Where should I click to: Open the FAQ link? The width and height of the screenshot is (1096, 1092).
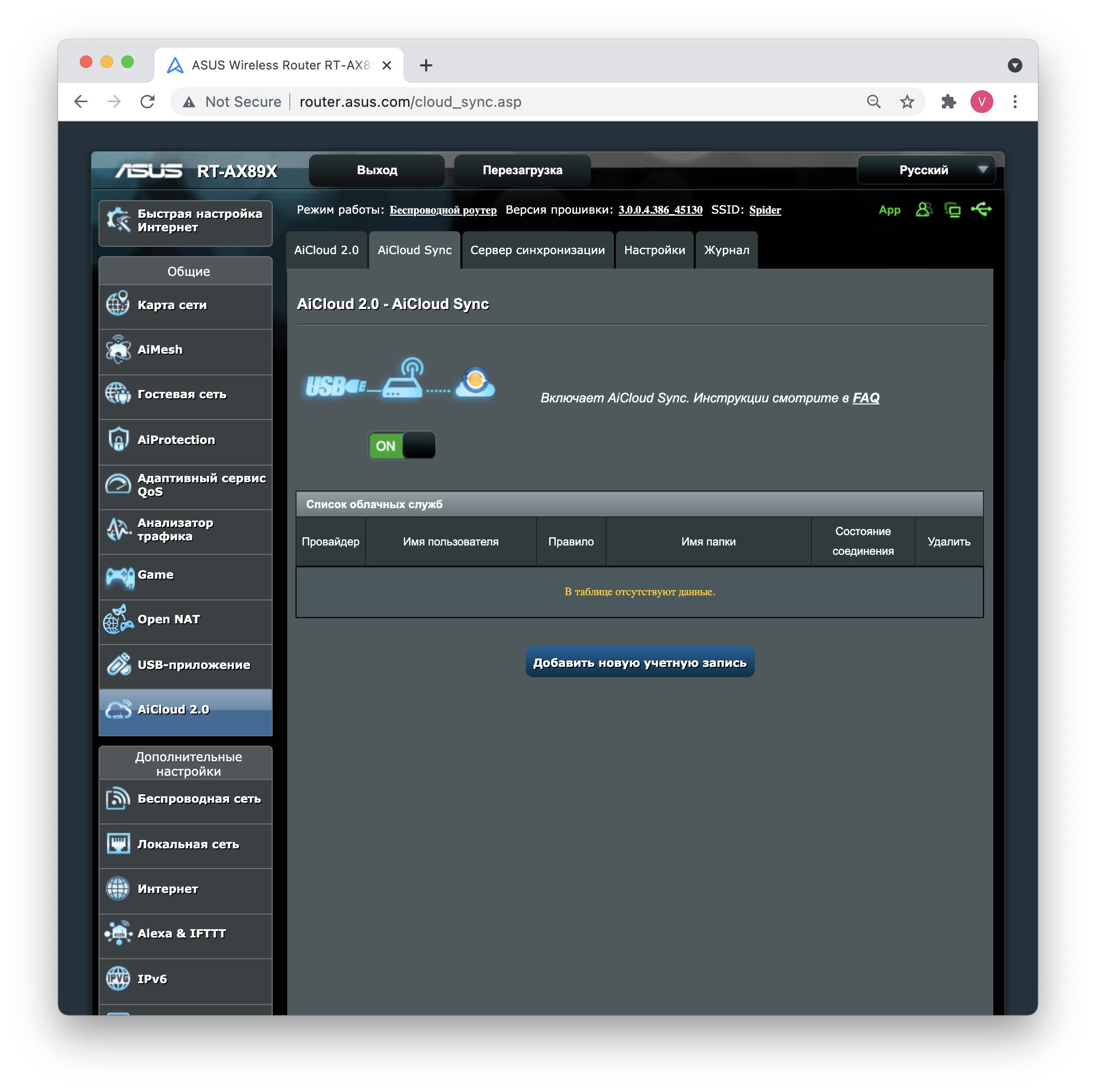click(866, 398)
